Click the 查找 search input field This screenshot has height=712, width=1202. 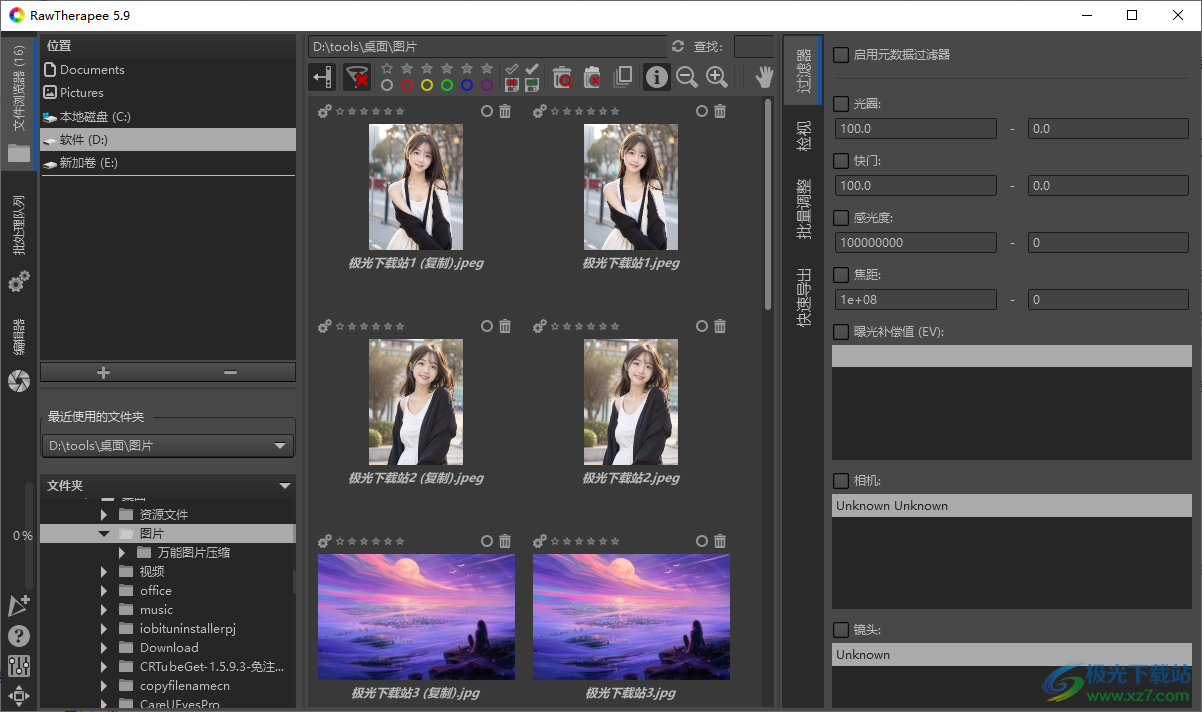754,46
